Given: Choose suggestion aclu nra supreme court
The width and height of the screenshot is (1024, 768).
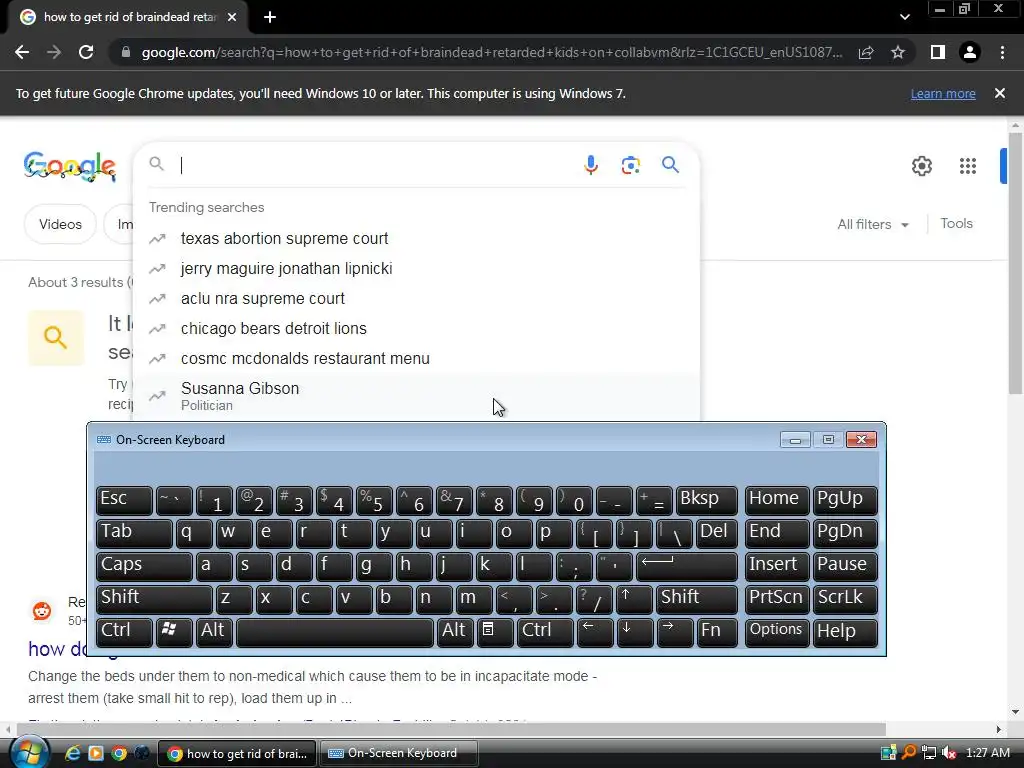Looking at the screenshot, I should click(x=416, y=298).
